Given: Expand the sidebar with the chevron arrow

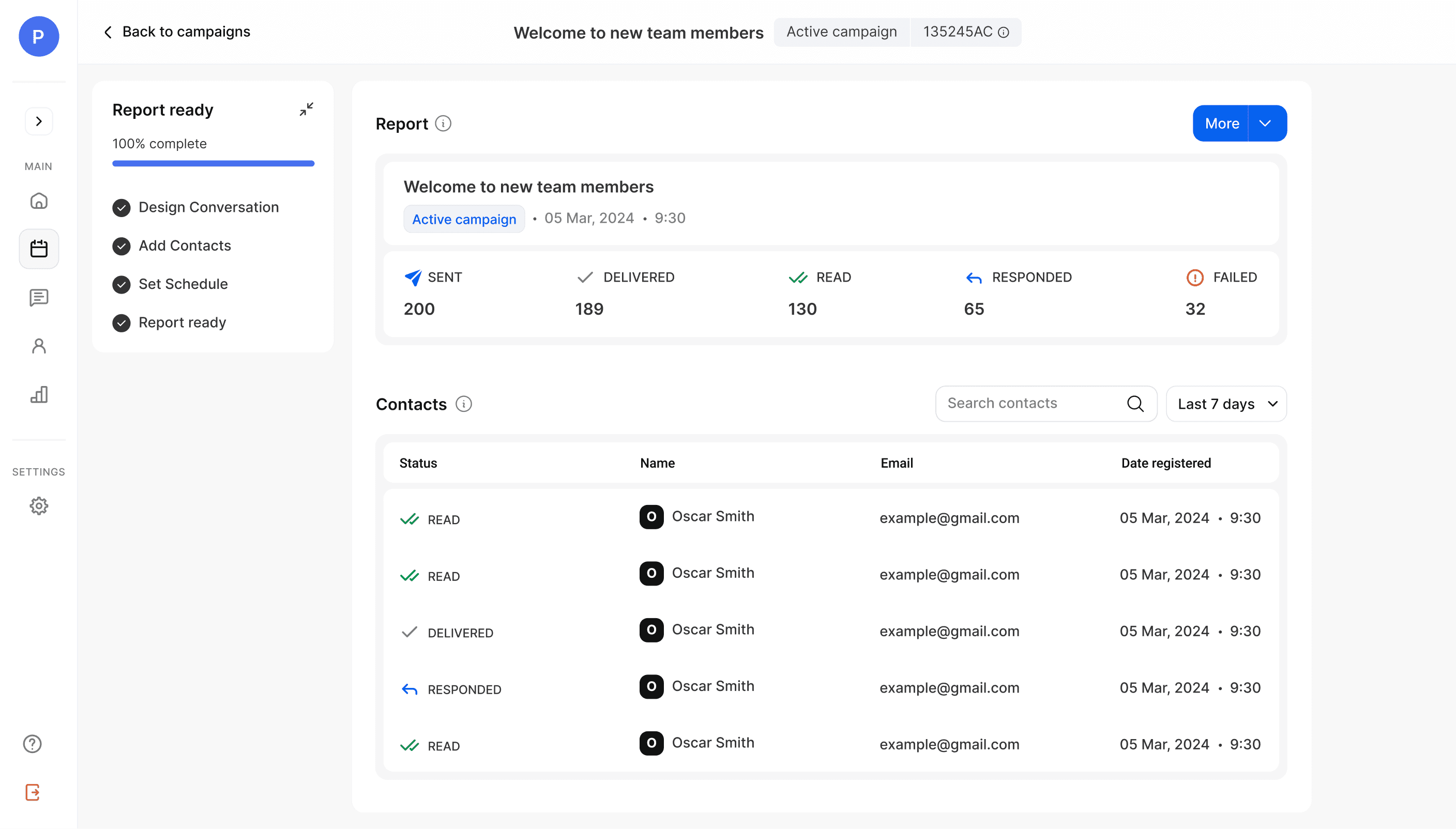Looking at the screenshot, I should (x=39, y=121).
